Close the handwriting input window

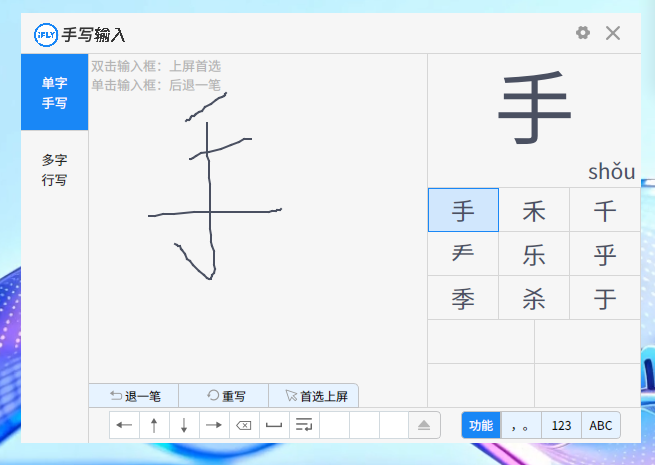click(613, 33)
